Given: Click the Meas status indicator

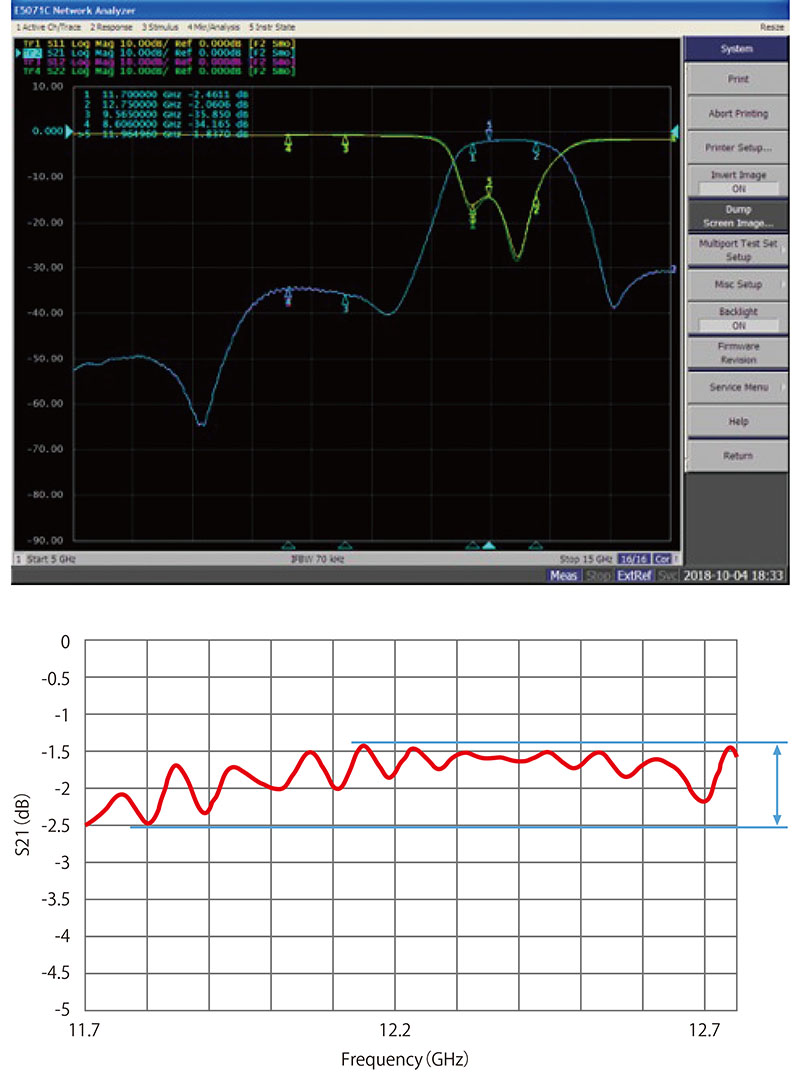Looking at the screenshot, I should (562, 576).
